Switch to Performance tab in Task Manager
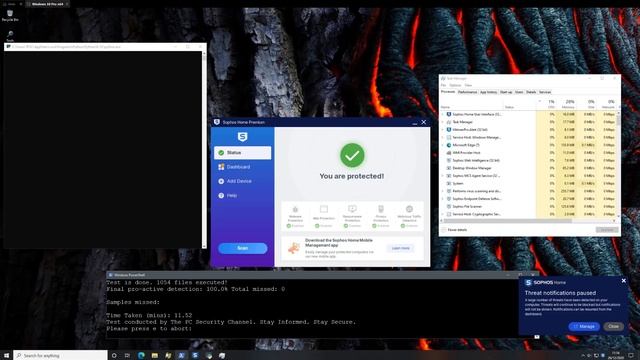640x360 pixels. [x=467, y=92]
